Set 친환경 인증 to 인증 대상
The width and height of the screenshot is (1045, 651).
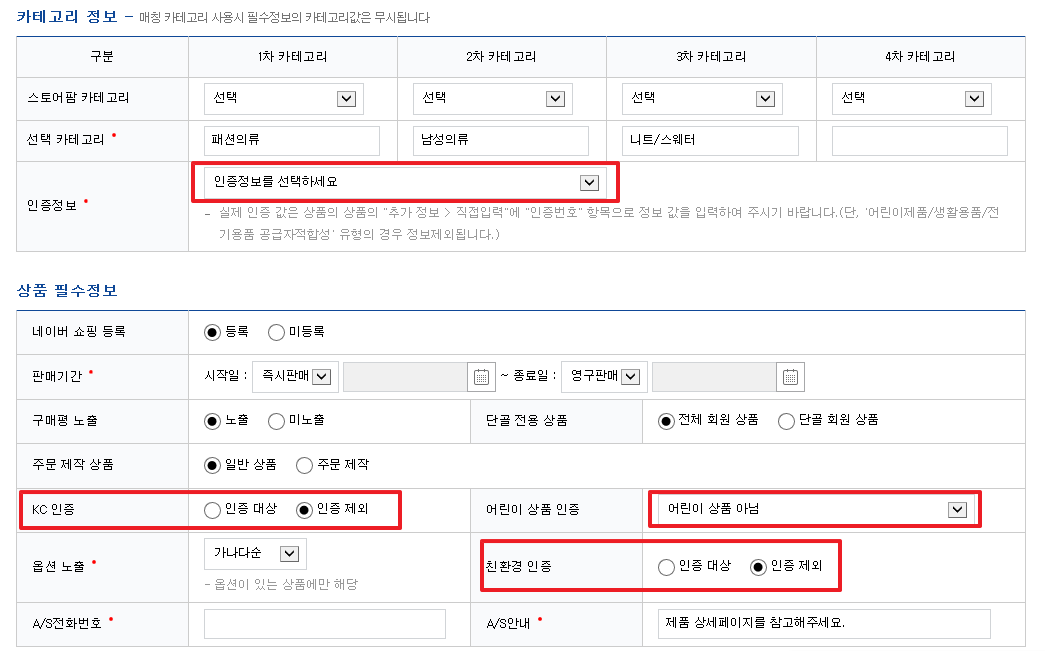[666, 567]
